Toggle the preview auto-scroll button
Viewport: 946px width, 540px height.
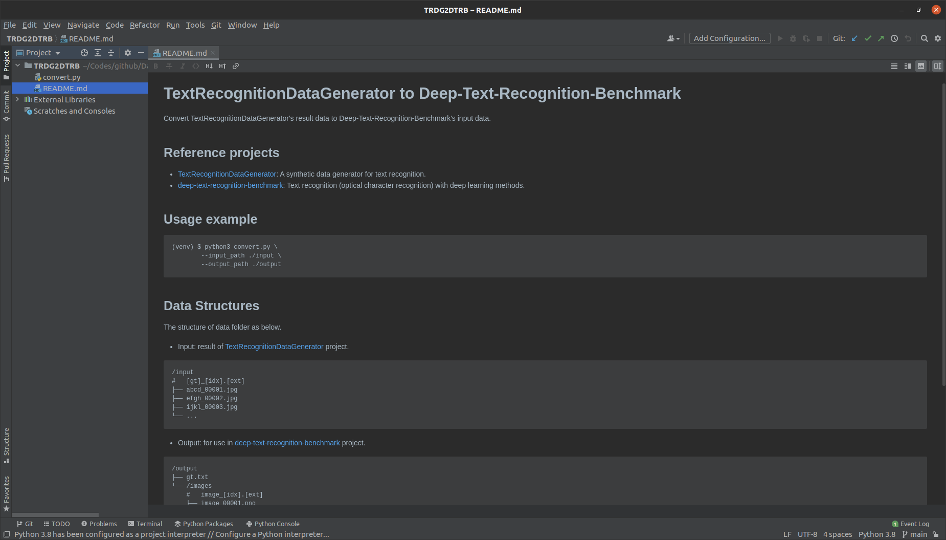[x=937, y=66]
